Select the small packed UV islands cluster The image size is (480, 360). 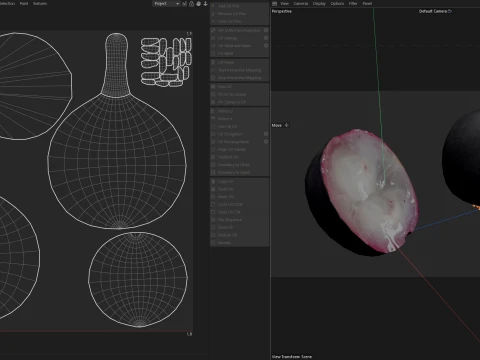point(166,62)
